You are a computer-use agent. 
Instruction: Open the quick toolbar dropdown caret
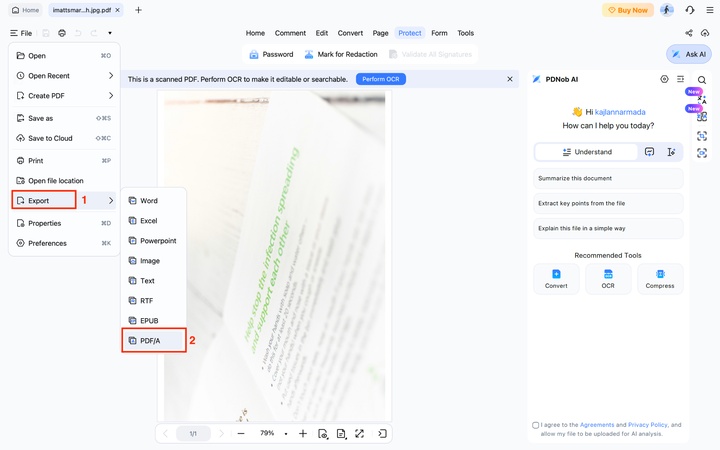pyautogui.click(x=110, y=33)
